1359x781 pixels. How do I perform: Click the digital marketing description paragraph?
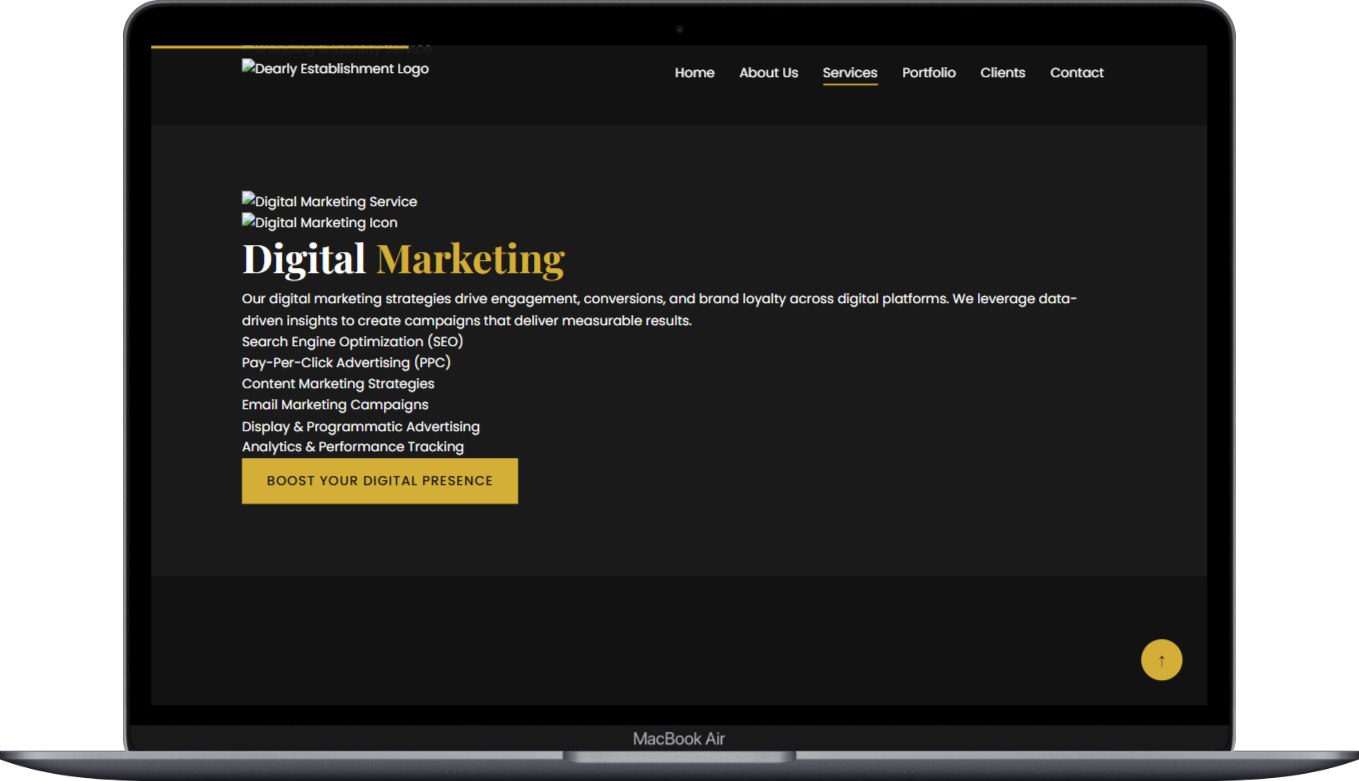[658, 310]
